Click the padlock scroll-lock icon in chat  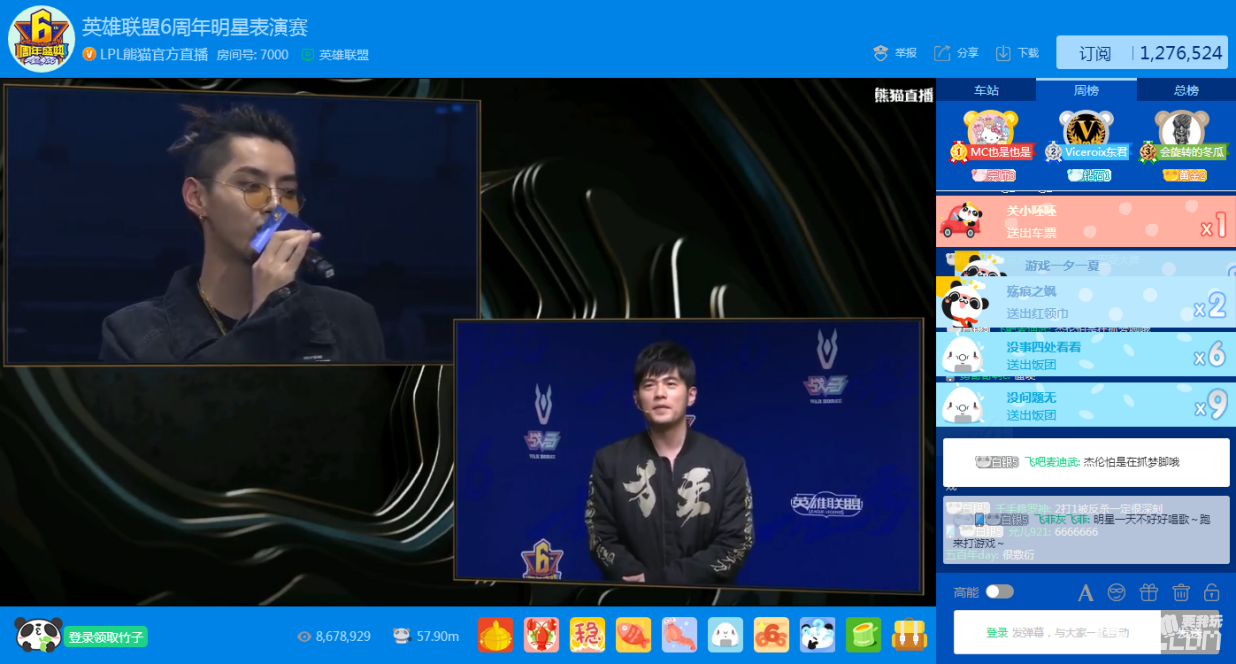pyautogui.click(x=1211, y=592)
